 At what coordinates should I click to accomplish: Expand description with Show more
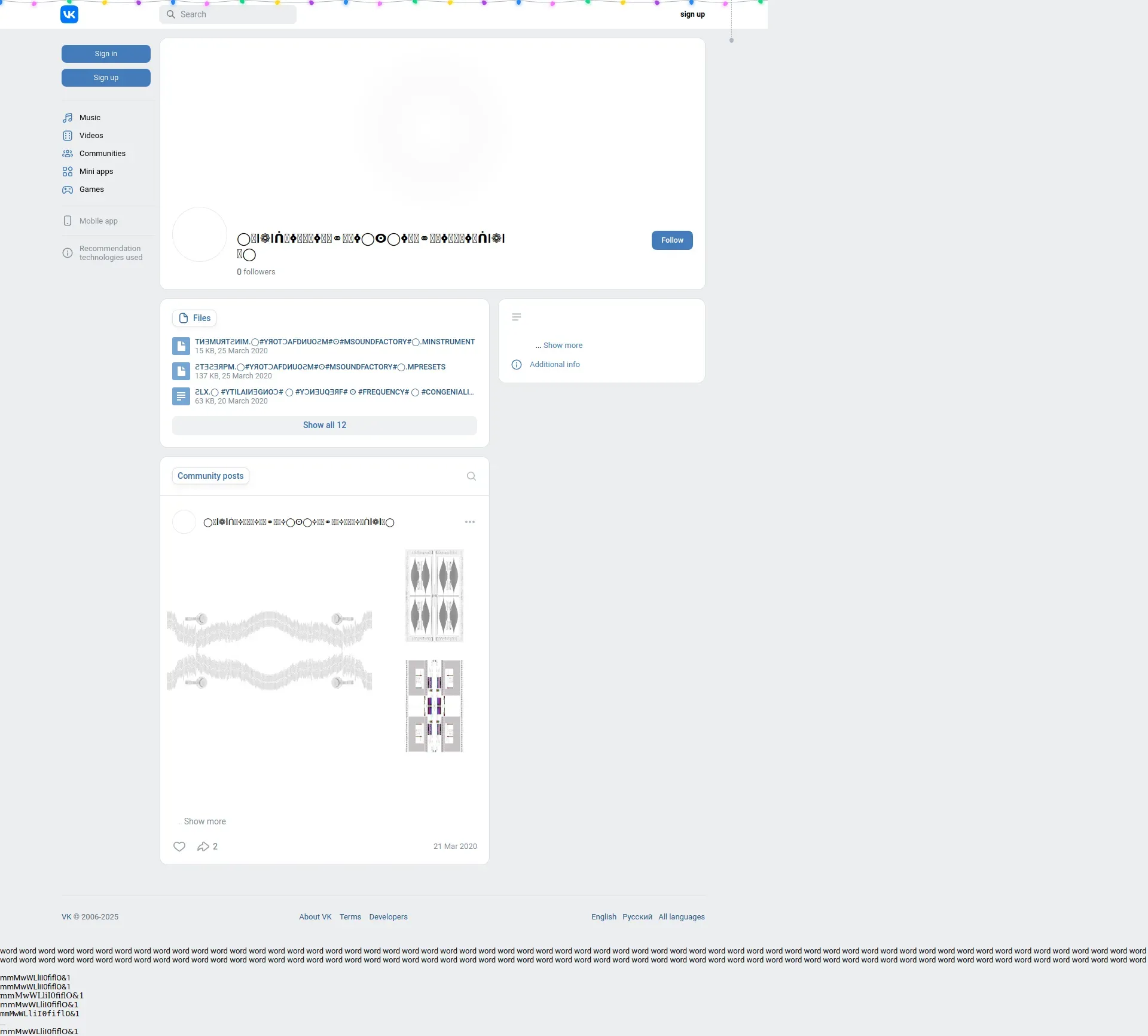pyautogui.click(x=562, y=346)
